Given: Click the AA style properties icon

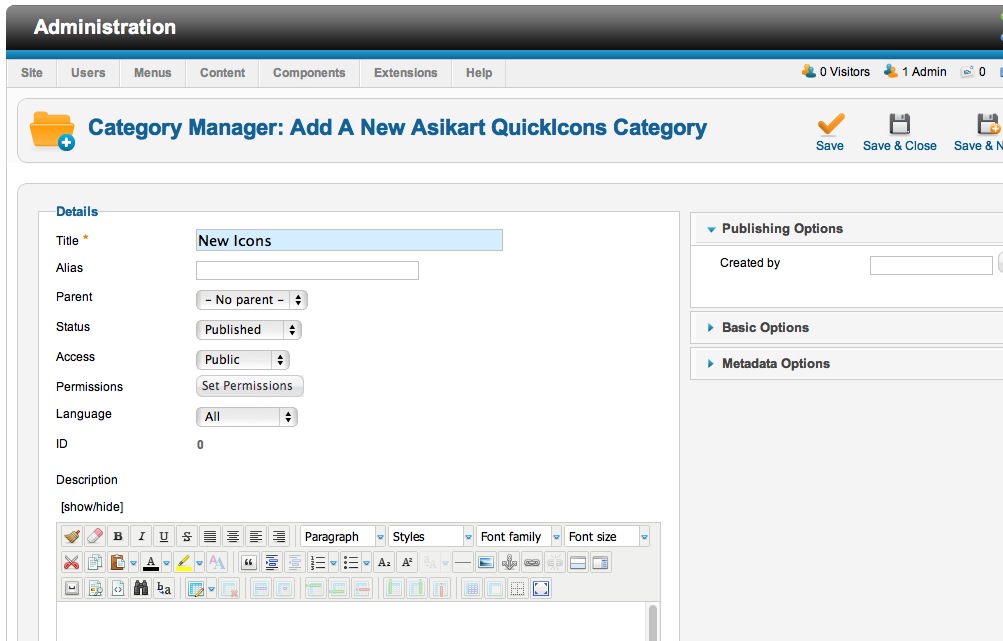Looking at the screenshot, I should (x=217, y=562).
